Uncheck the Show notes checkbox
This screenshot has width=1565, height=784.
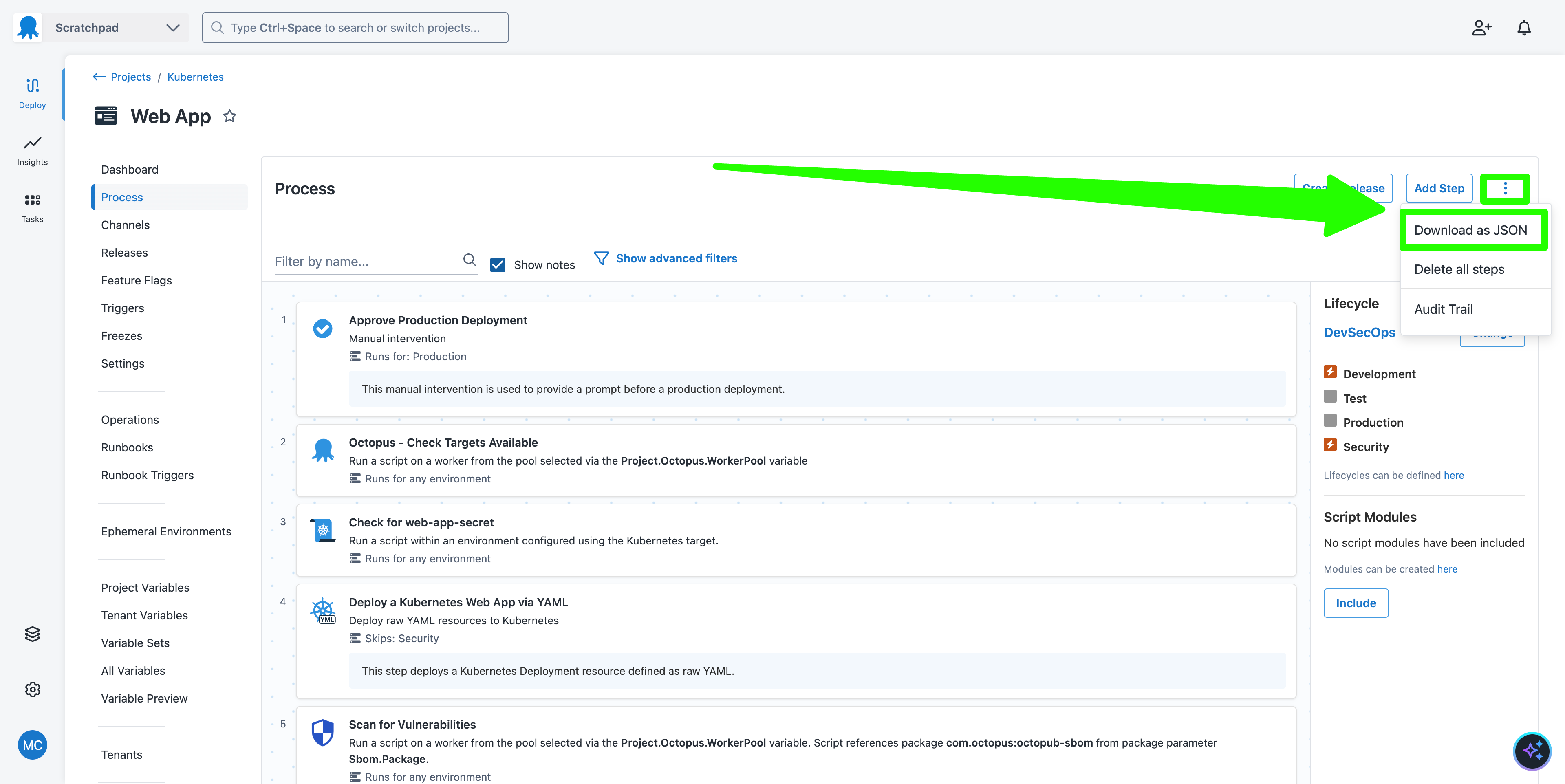point(497,265)
